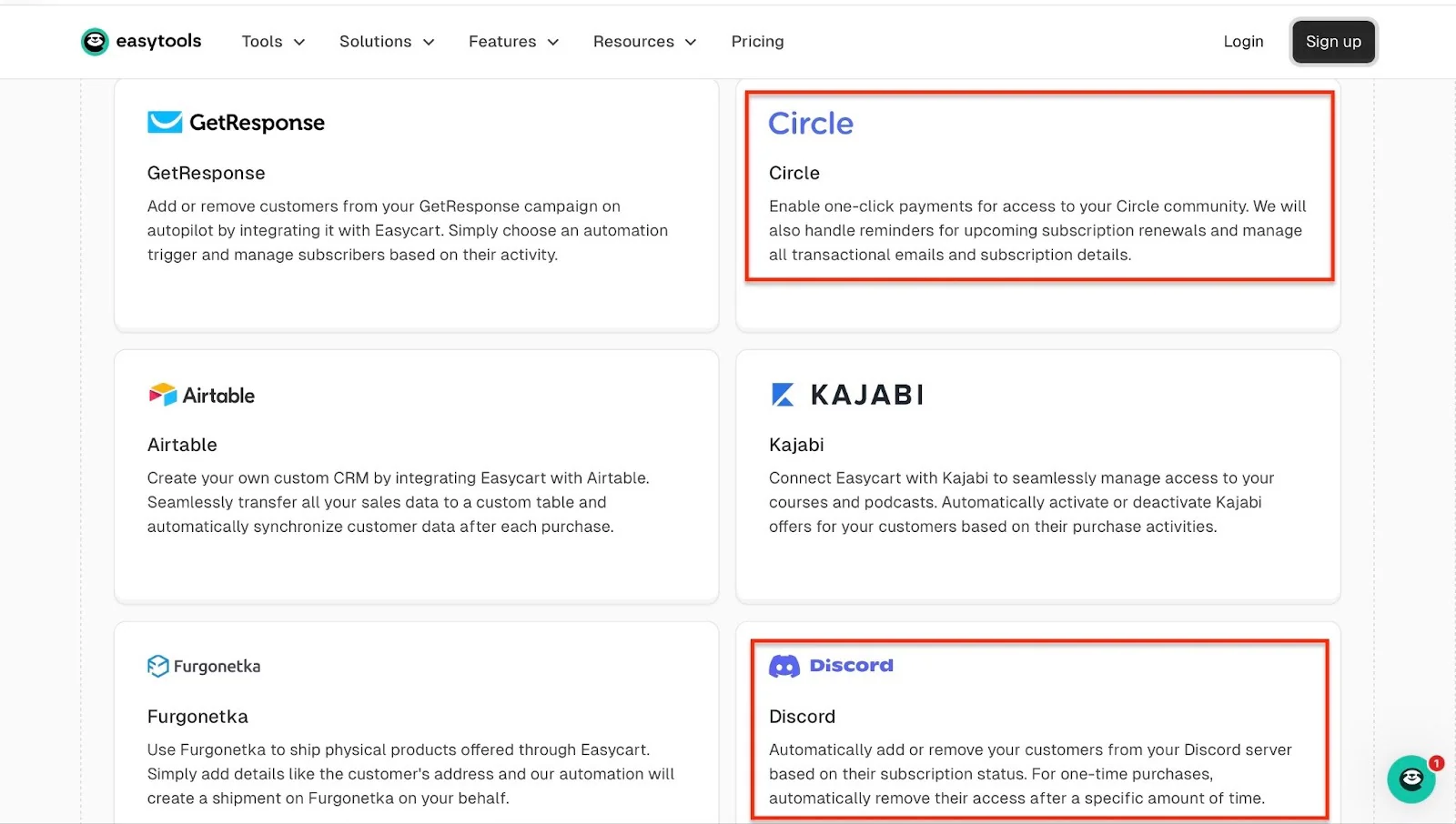Click the Circle logo text
This screenshot has width=1456, height=824.
pos(811,124)
